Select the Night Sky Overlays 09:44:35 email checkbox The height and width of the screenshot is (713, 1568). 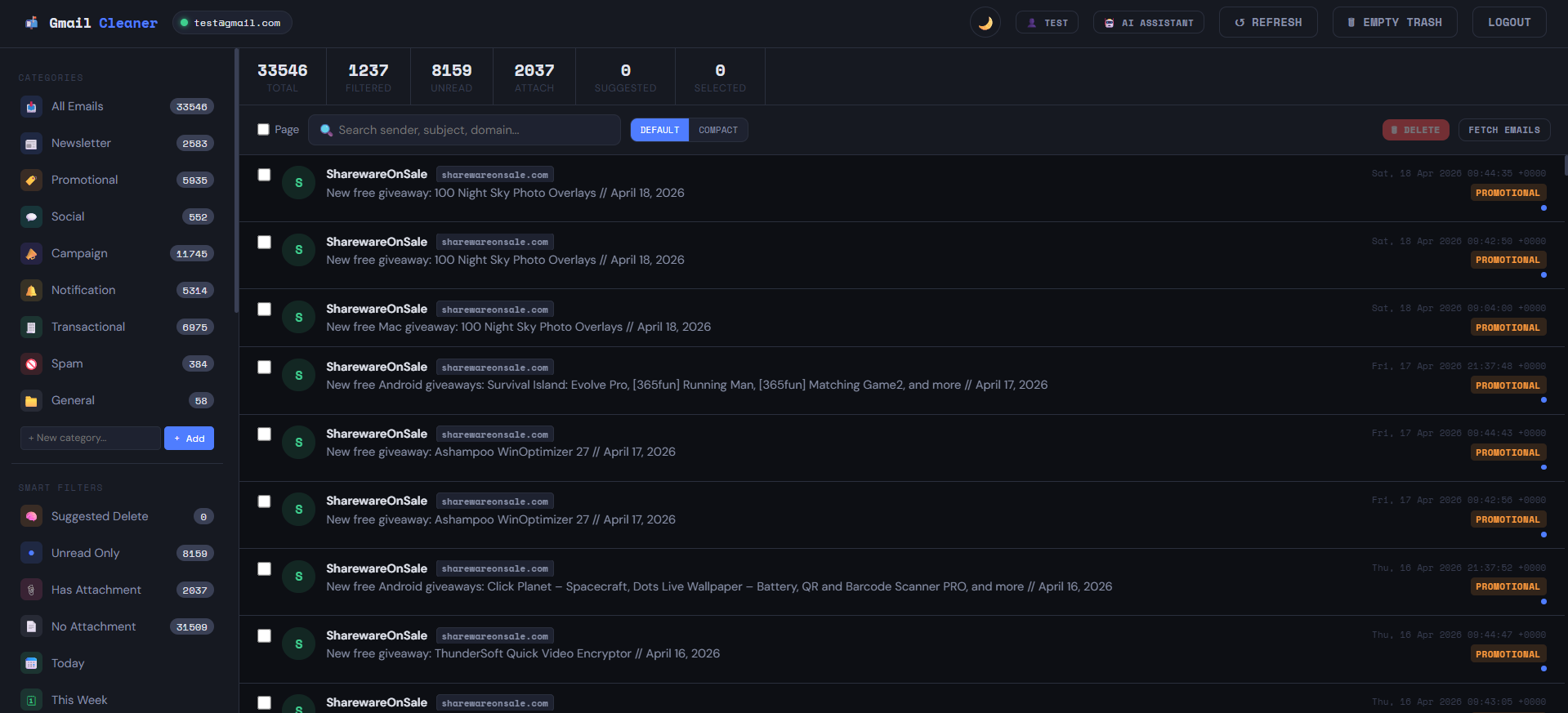tap(264, 175)
